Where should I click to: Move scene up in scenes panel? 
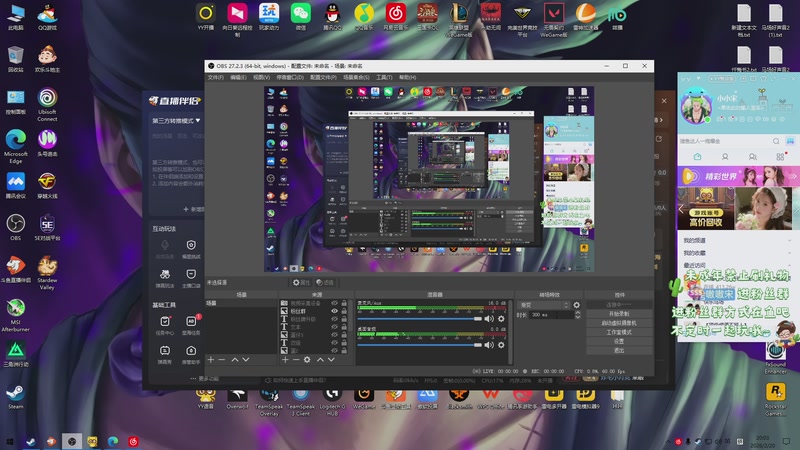[x=235, y=360]
